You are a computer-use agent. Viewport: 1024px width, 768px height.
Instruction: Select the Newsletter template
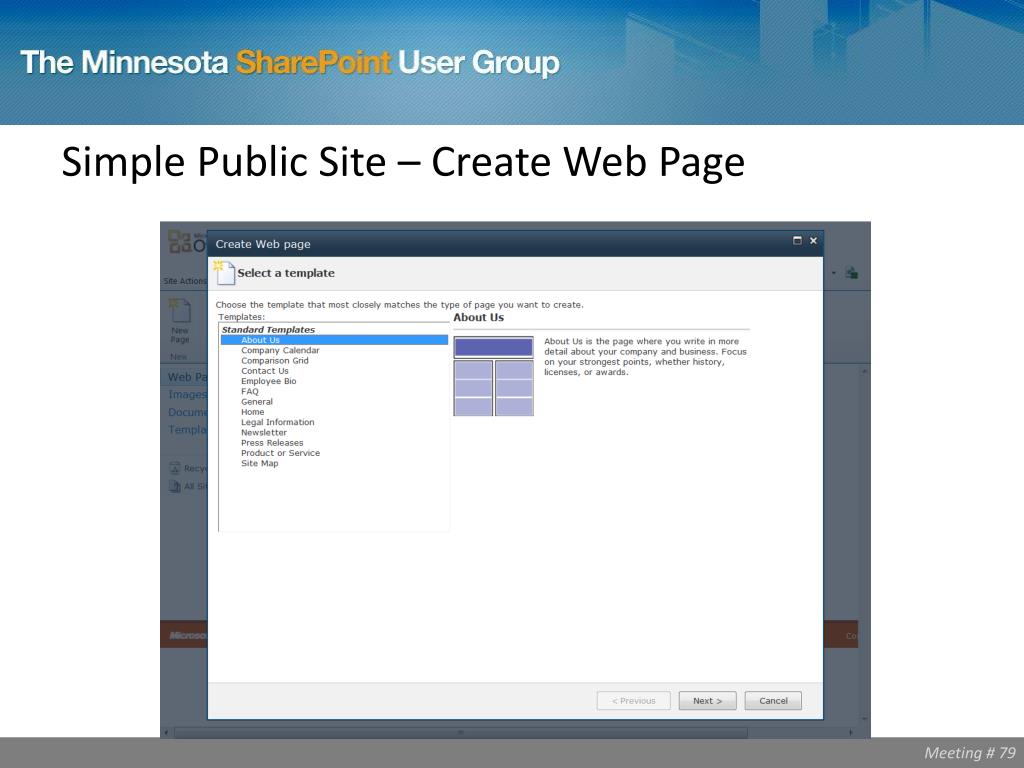coord(264,433)
